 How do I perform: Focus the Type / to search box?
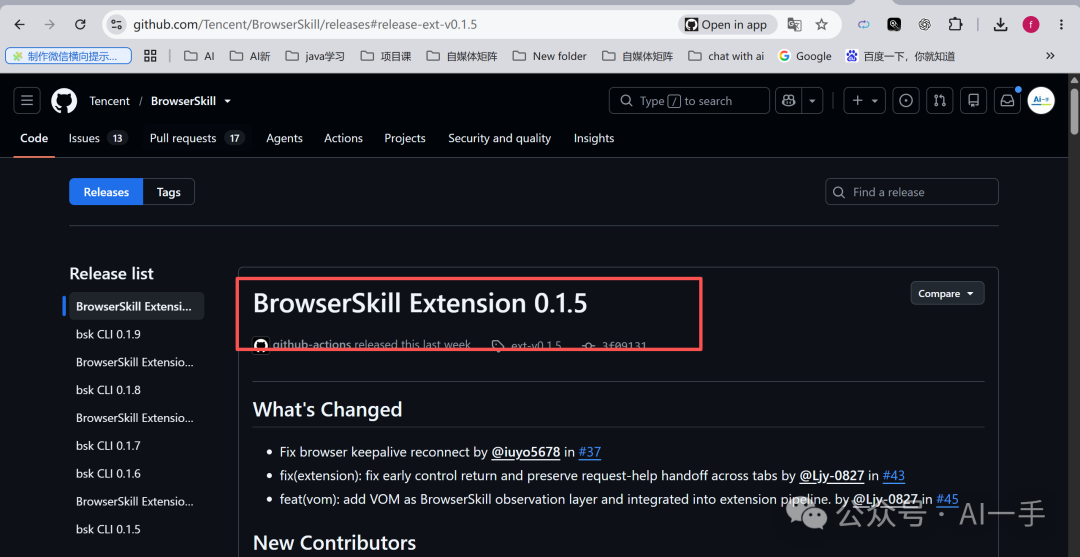click(689, 101)
